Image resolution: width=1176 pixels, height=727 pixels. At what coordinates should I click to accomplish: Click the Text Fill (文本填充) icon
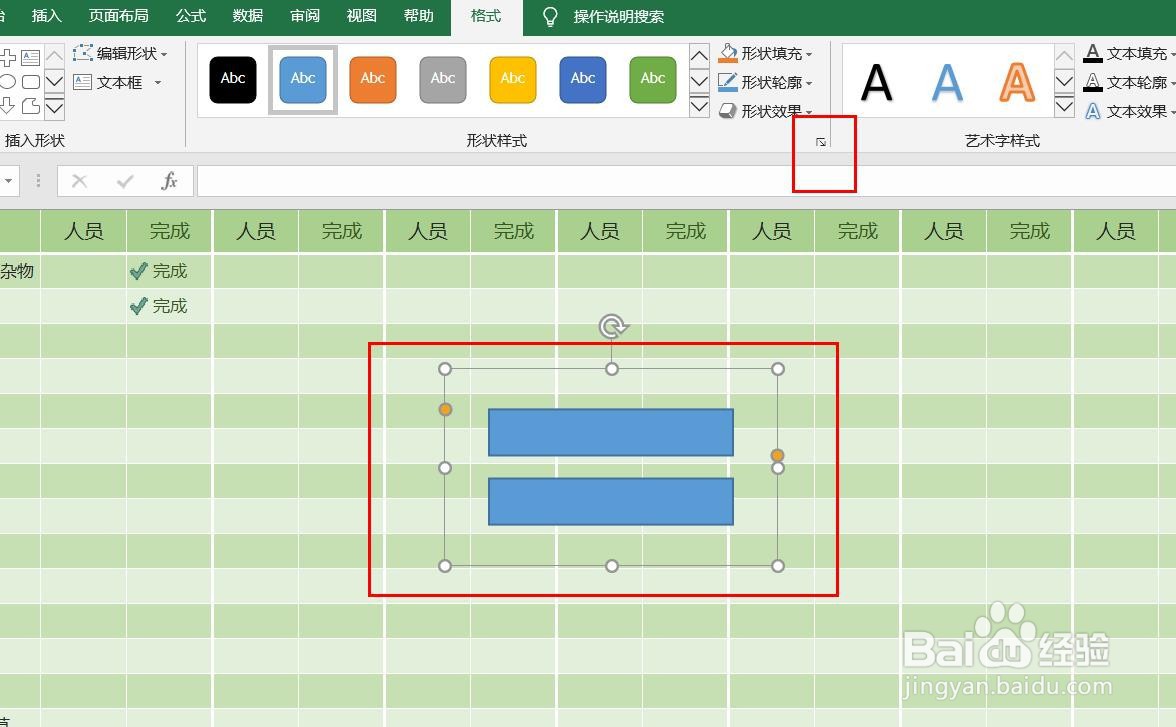click(x=1092, y=52)
